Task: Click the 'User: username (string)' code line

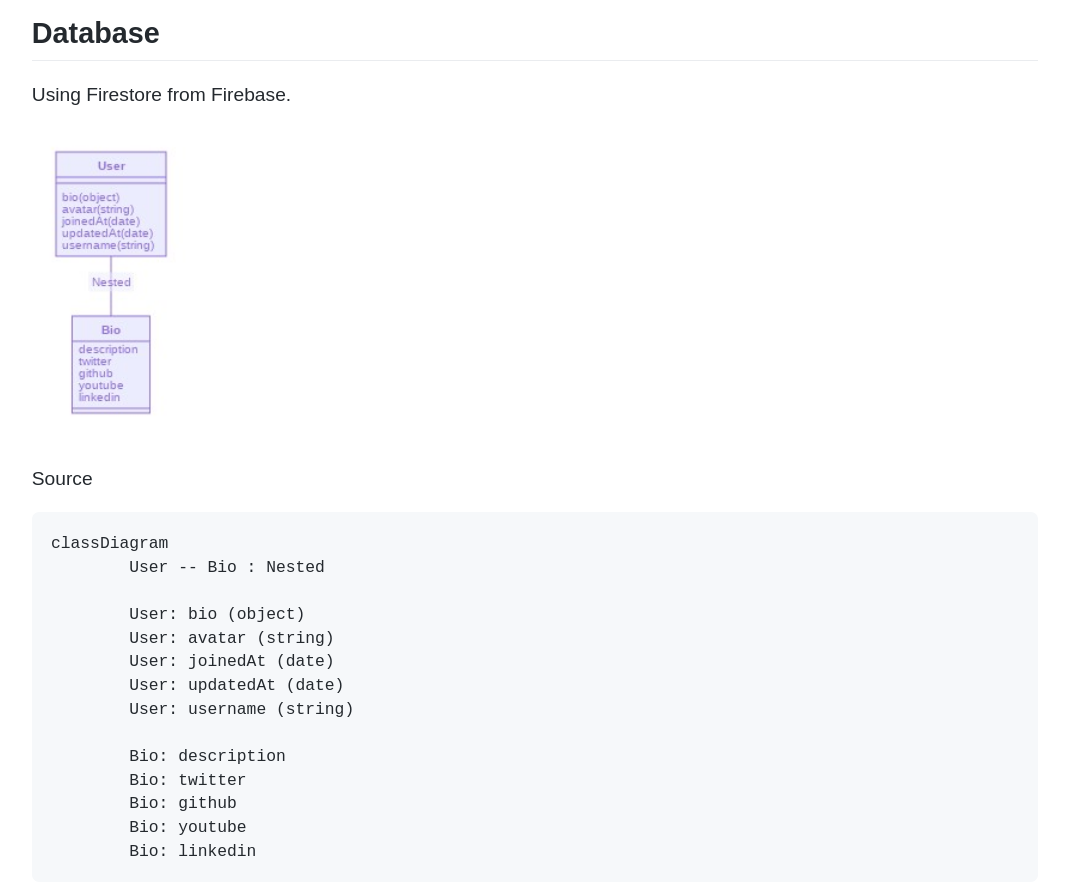Action: tap(241, 710)
